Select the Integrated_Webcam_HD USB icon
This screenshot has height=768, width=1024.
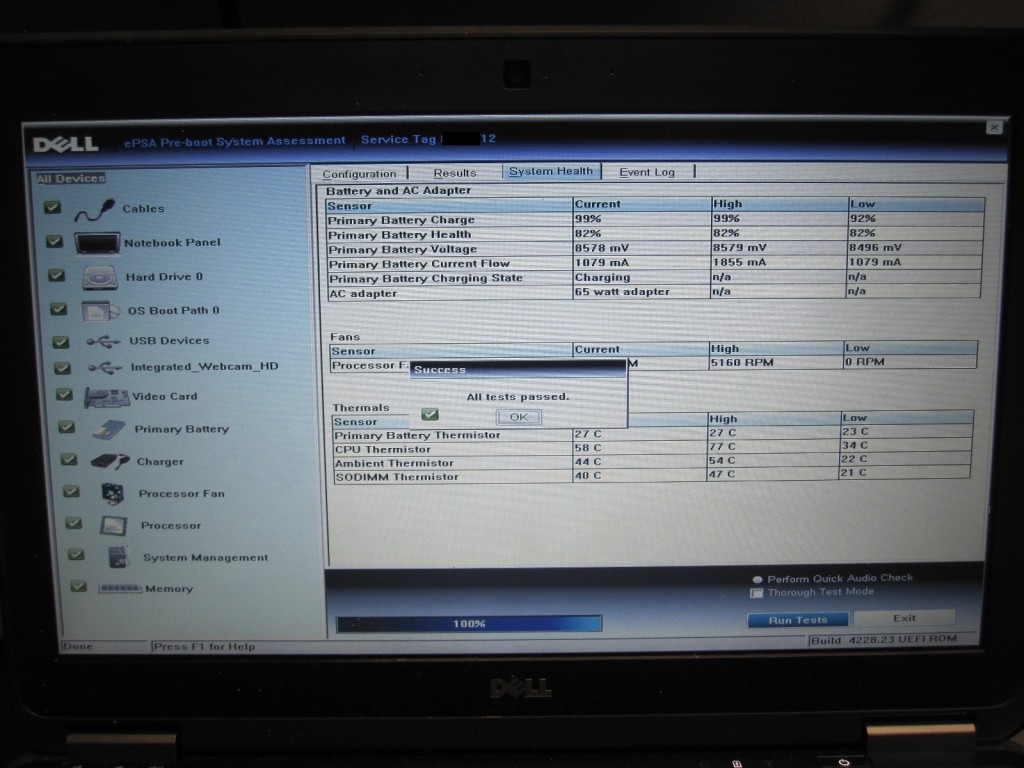[x=105, y=368]
